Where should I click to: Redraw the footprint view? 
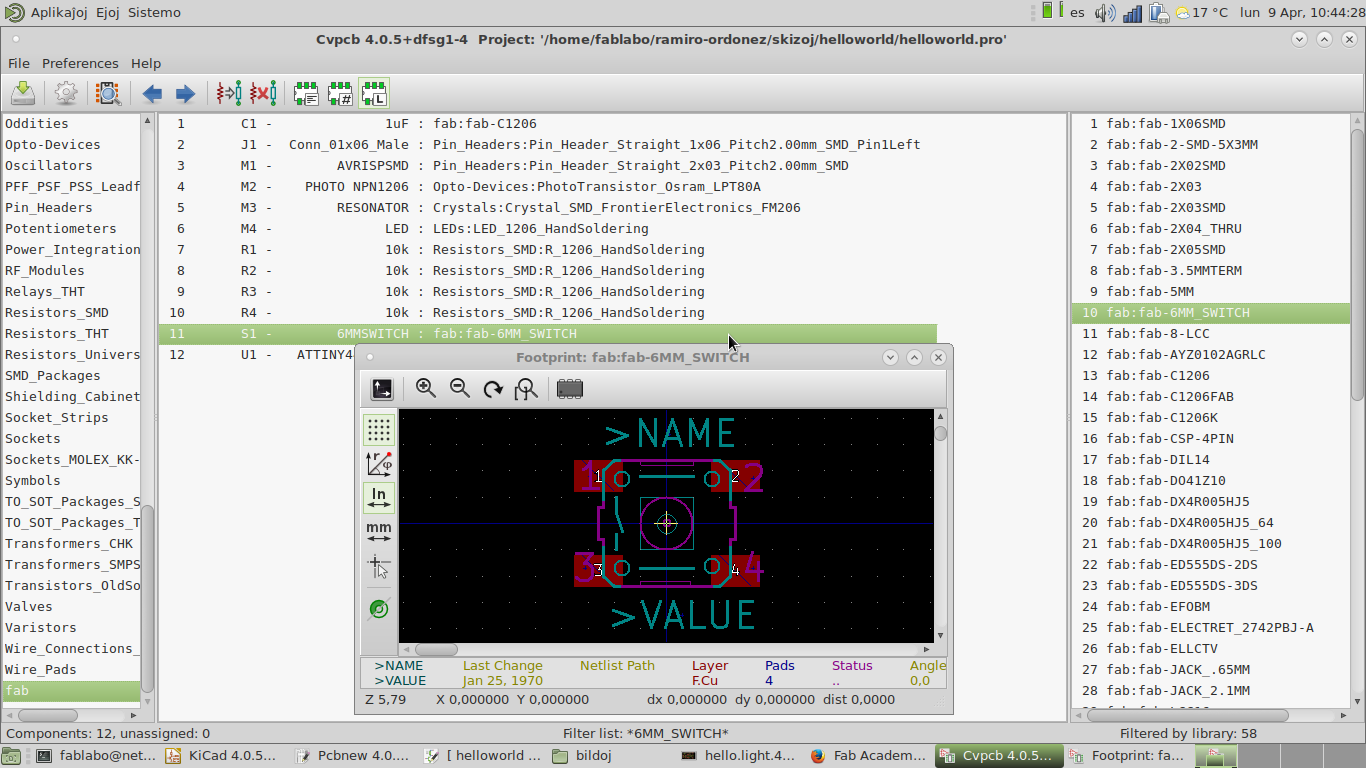pos(493,389)
